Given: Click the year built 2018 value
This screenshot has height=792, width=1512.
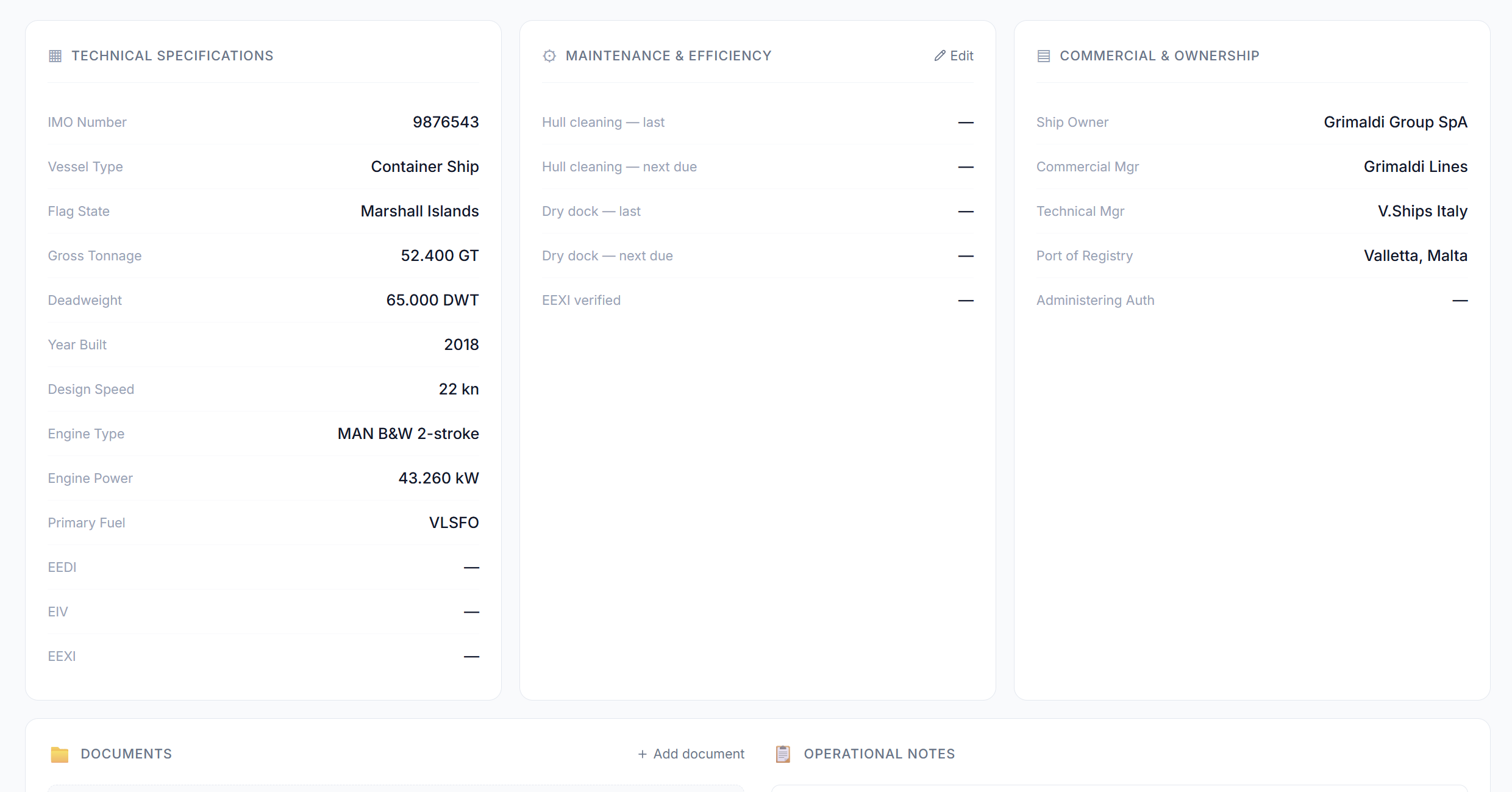Looking at the screenshot, I should pos(462,344).
